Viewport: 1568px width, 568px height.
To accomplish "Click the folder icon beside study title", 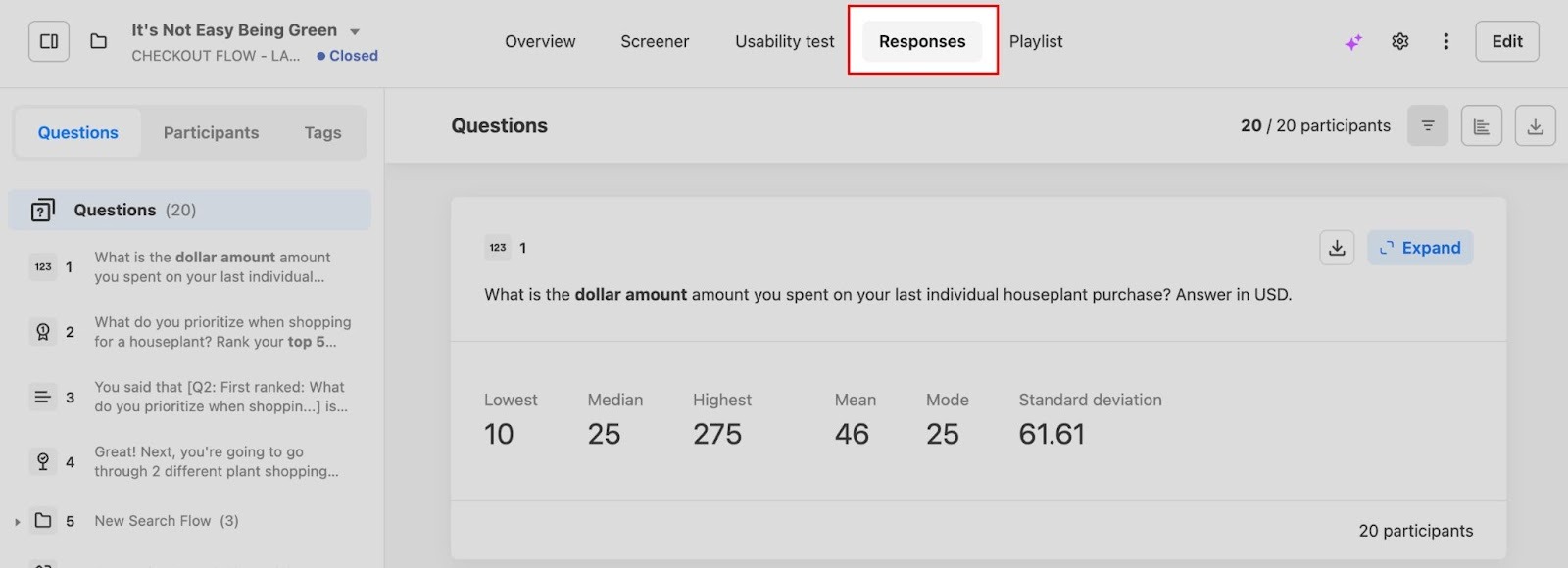I will [98, 41].
